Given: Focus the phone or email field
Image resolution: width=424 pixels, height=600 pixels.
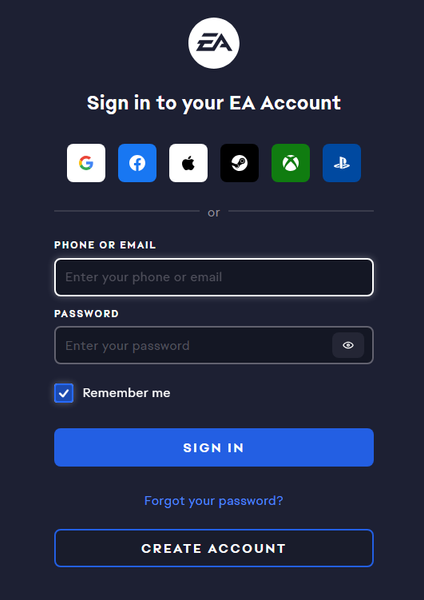Looking at the screenshot, I should click(214, 277).
